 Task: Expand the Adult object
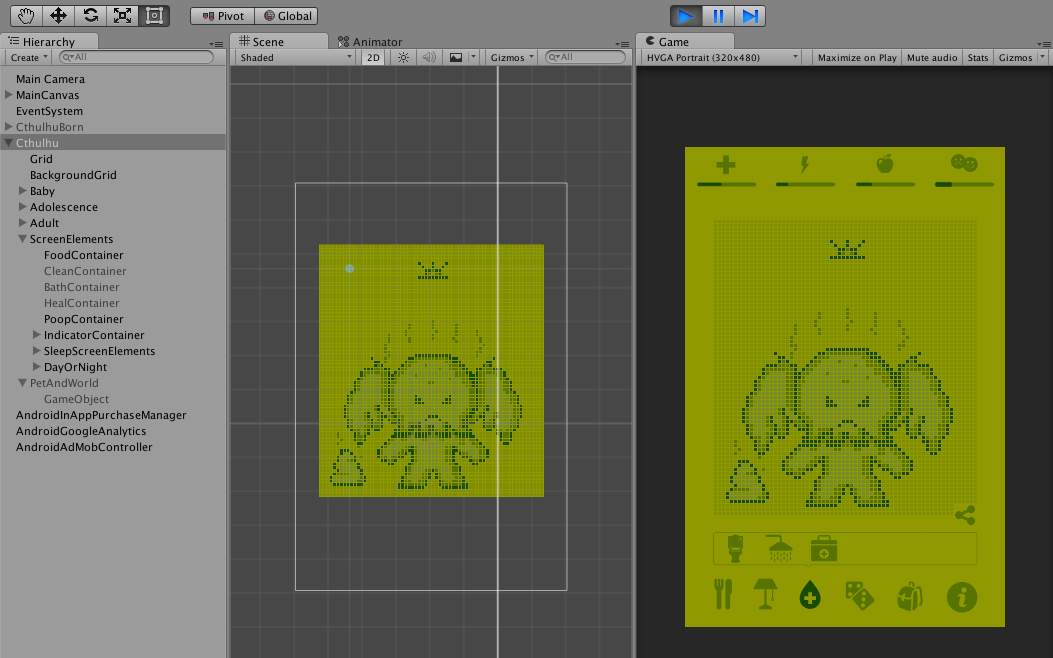pos(23,223)
